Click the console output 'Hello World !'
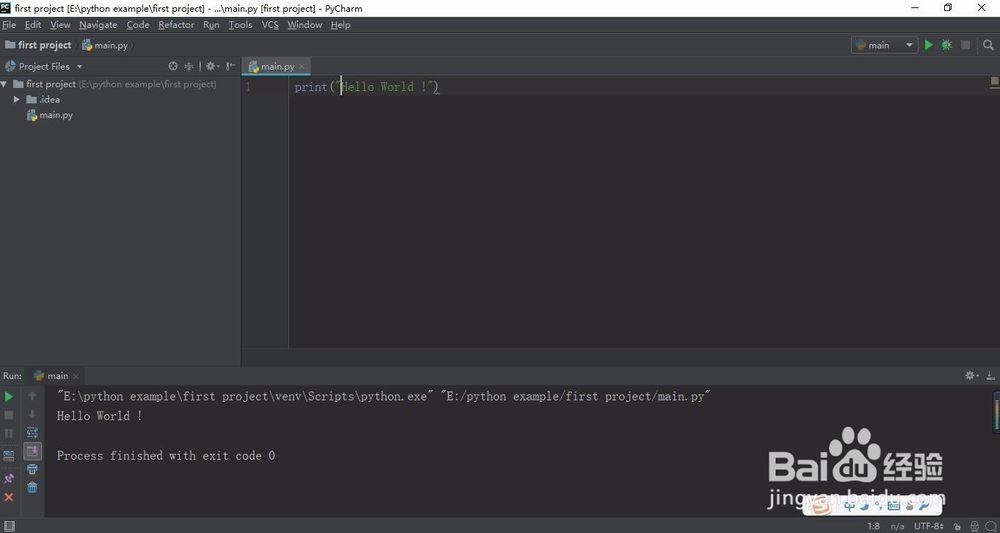Image resolution: width=1000 pixels, height=533 pixels. (99, 416)
